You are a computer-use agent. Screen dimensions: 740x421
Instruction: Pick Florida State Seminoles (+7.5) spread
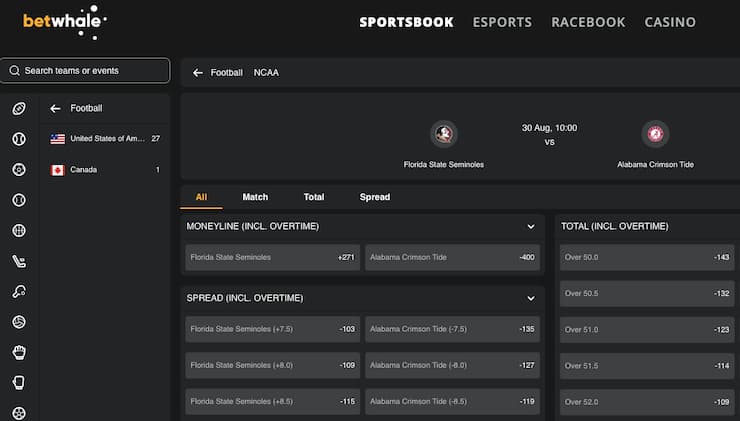[272, 329]
